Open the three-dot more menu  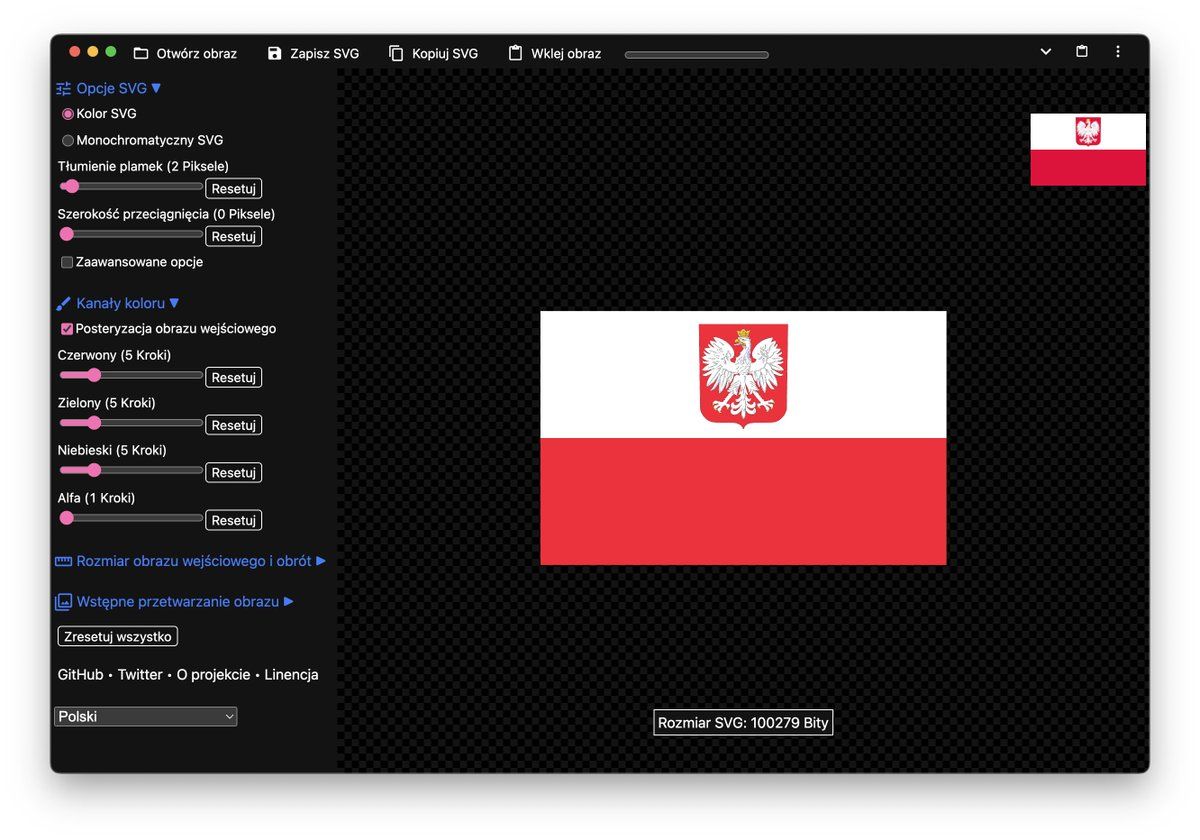(1118, 51)
